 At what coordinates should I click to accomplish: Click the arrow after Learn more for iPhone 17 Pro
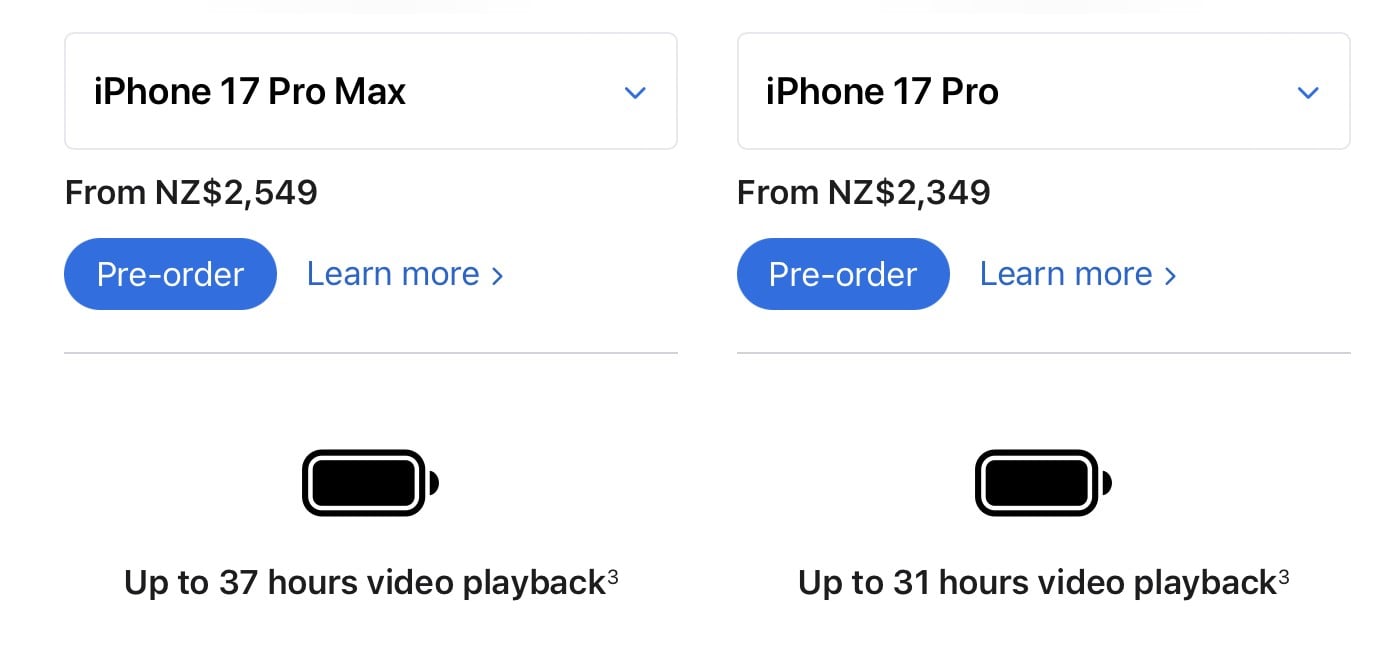pos(1170,275)
